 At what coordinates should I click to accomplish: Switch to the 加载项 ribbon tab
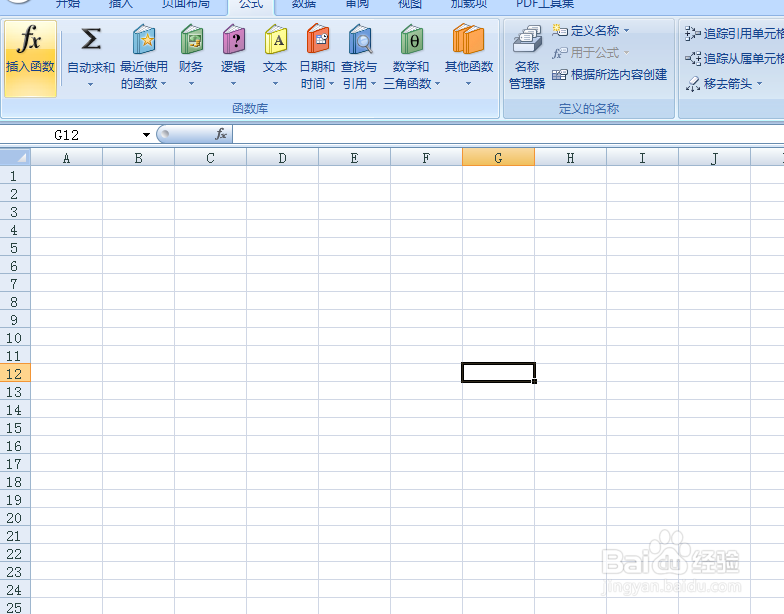click(468, 4)
